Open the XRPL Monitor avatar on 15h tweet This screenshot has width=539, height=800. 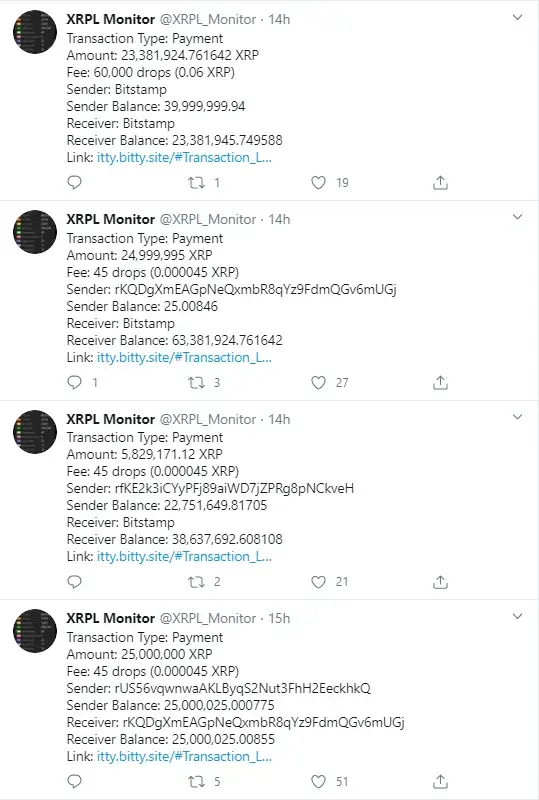[35, 631]
